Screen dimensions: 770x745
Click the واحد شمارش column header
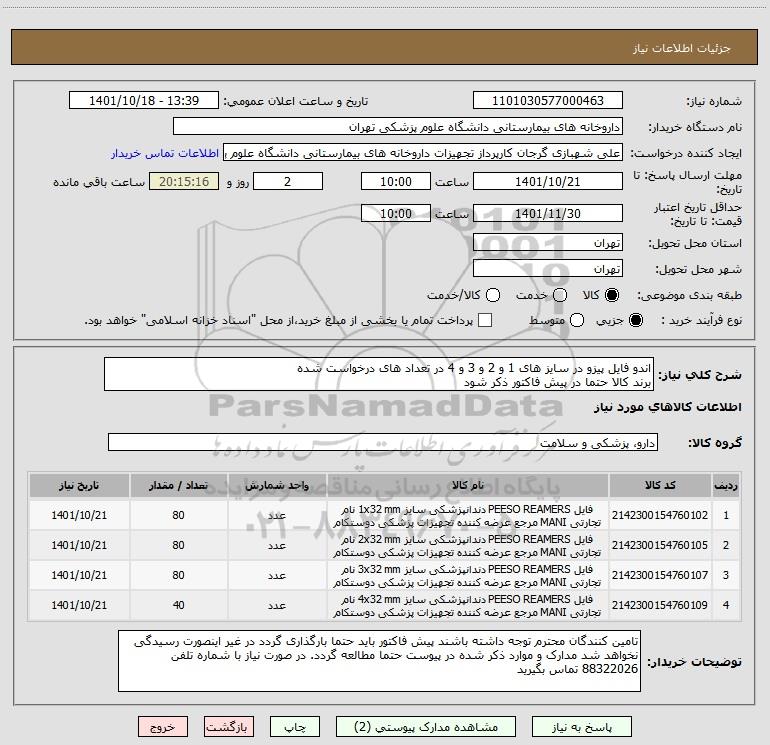277,486
